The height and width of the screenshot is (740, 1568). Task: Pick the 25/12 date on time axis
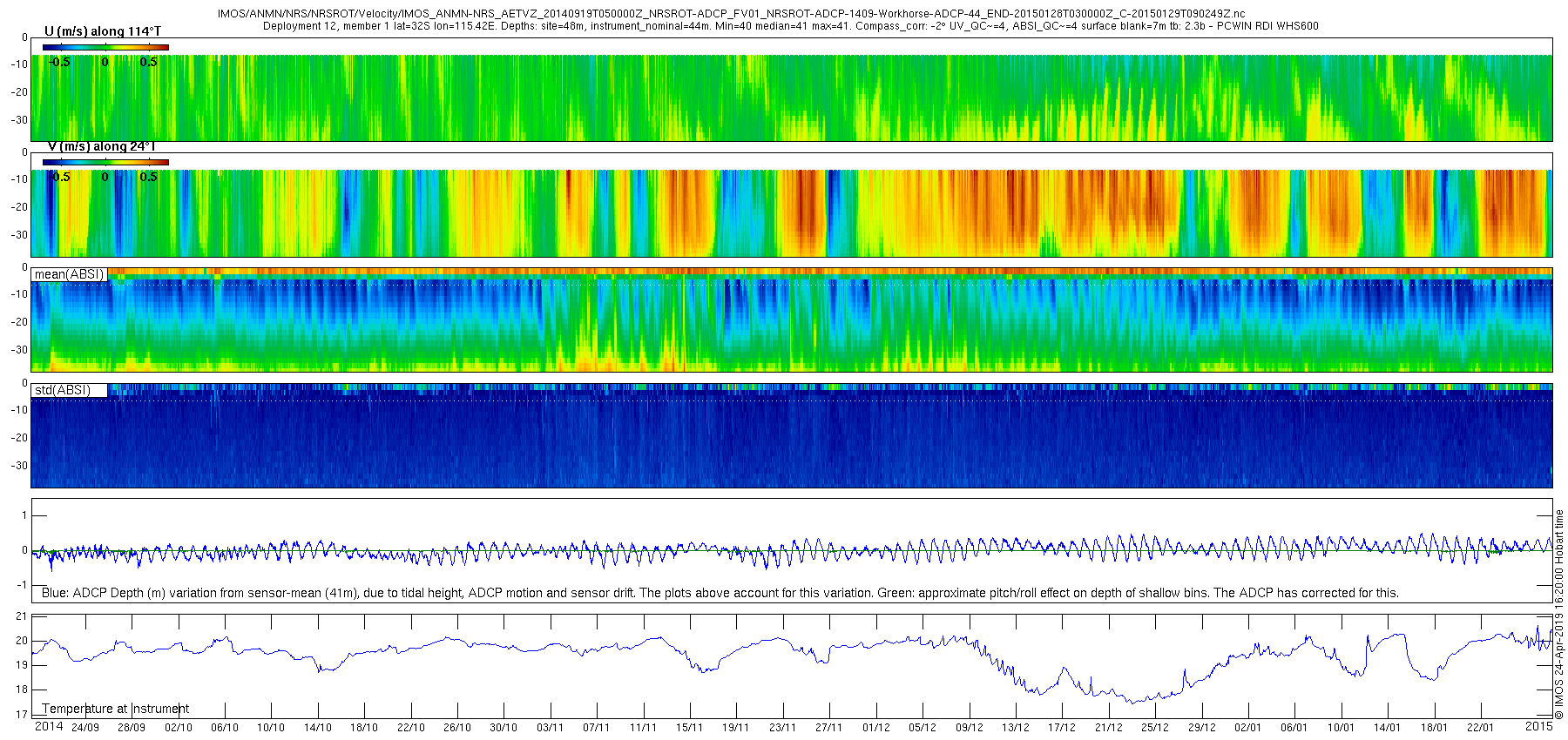tap(1154, 728)
